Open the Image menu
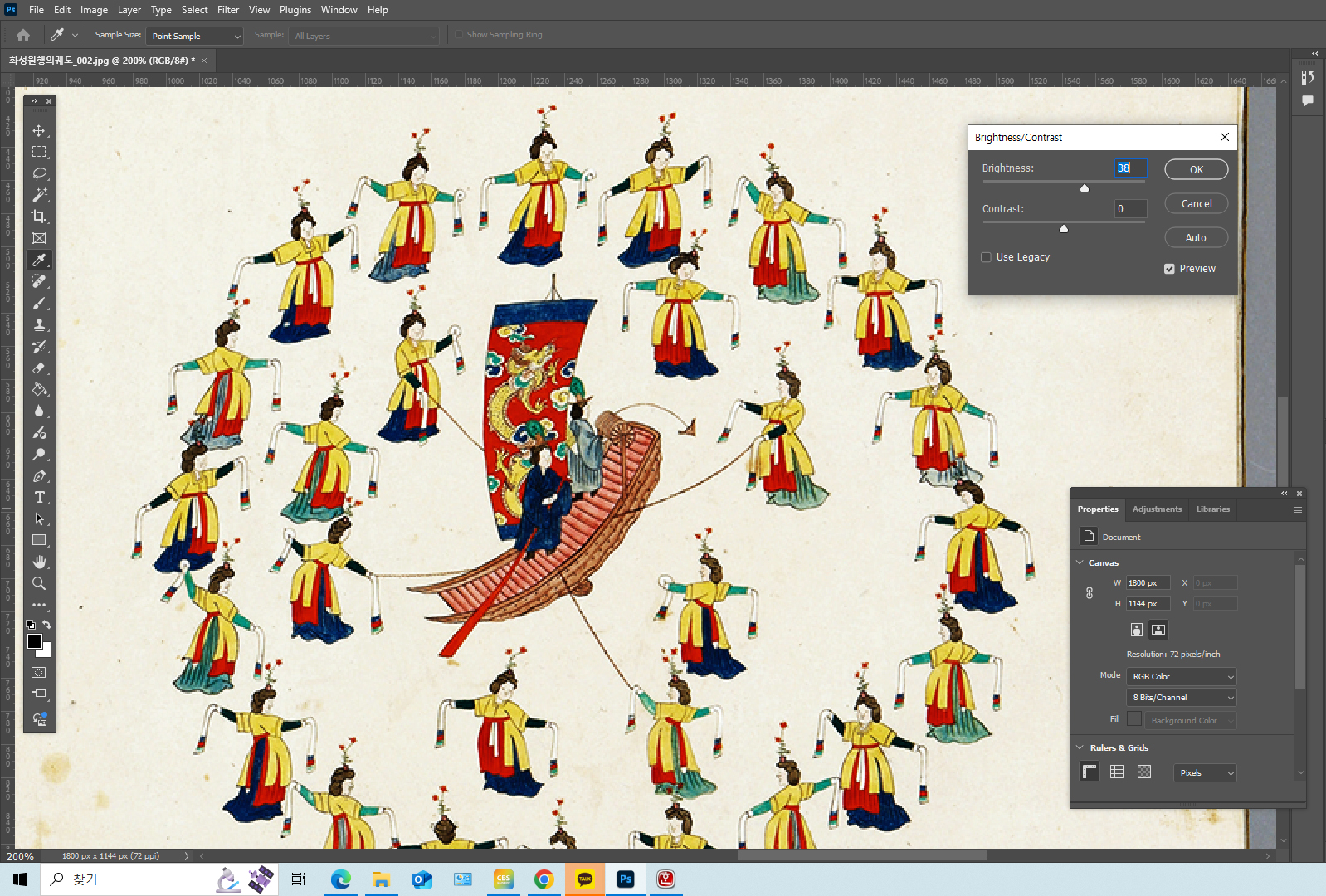Image resolution: width=1326 pixels, height=896 pixels. 94,10
